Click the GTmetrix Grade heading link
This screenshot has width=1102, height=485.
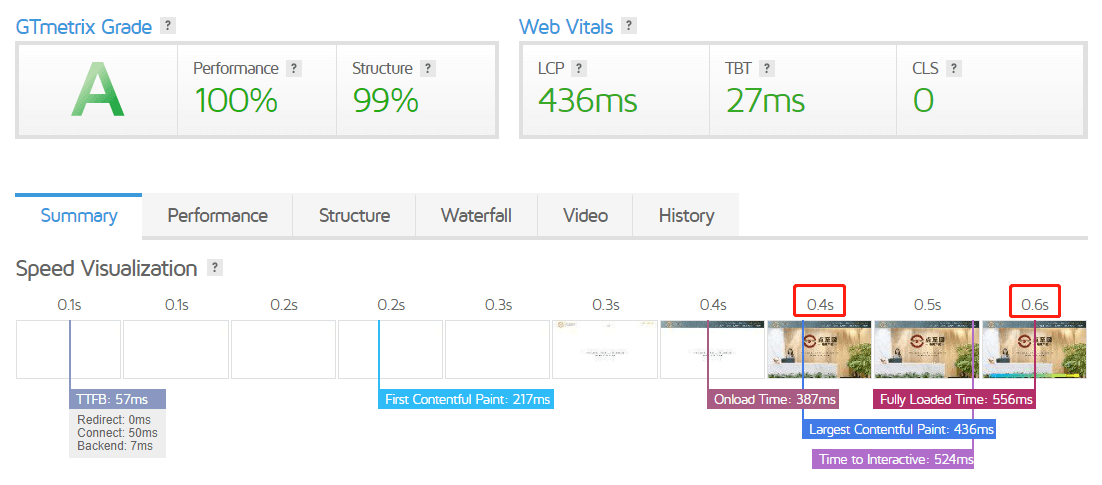84,27
